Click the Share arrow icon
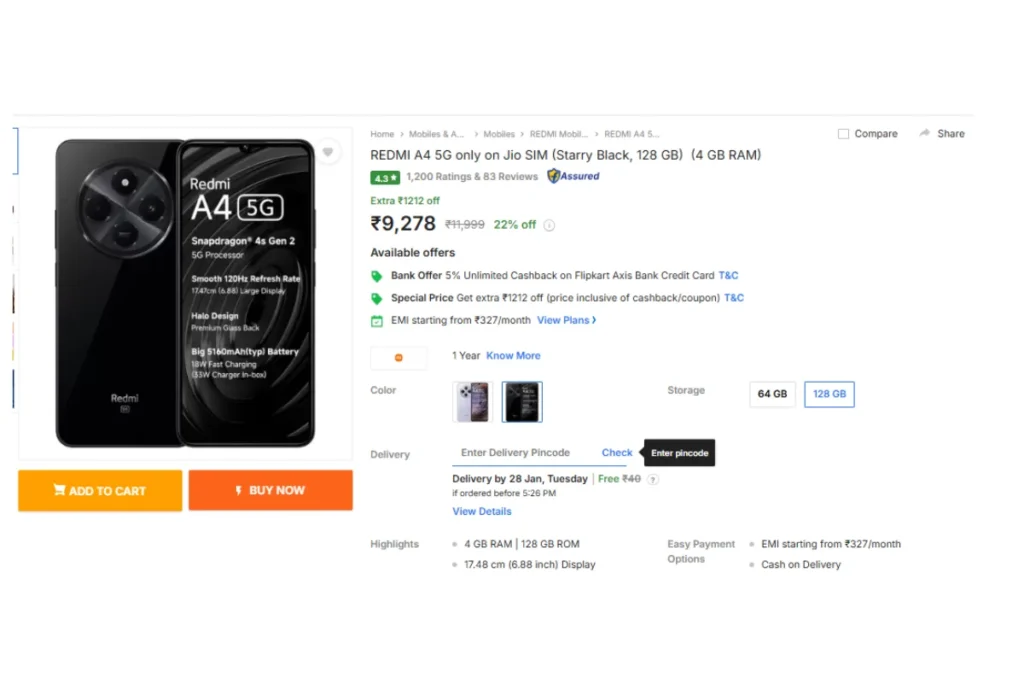This screenshot has width=1024, height=683. [x=925, y=133]
